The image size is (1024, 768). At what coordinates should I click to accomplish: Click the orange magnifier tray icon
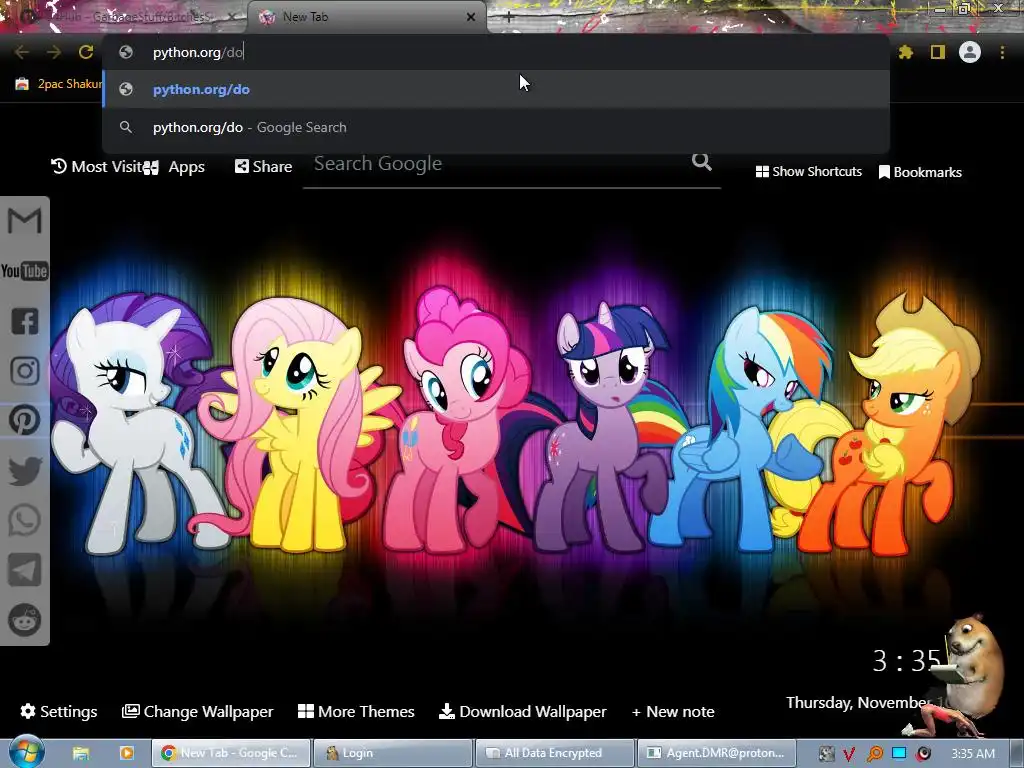(874, 754)
